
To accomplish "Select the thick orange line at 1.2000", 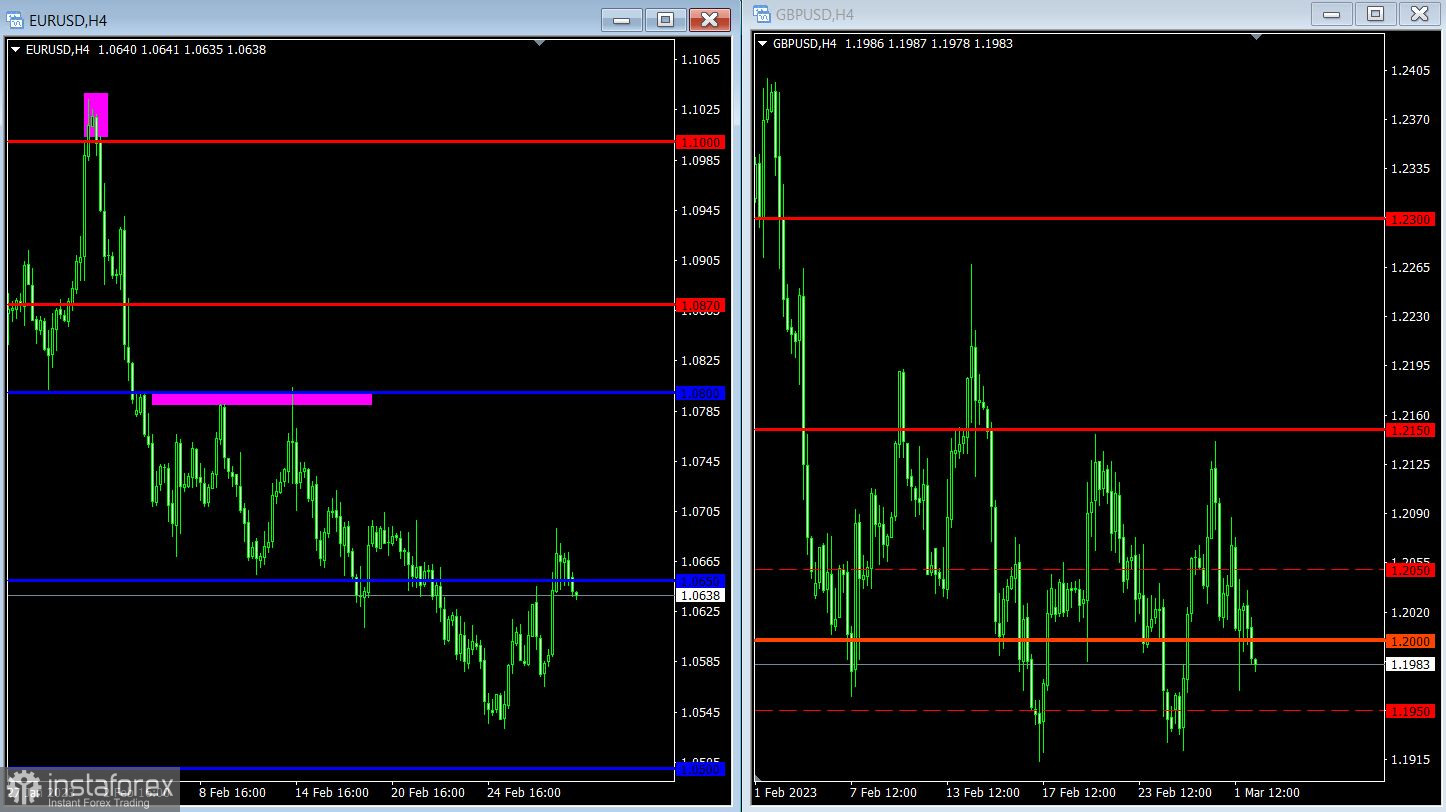I will pos(1069,640).
